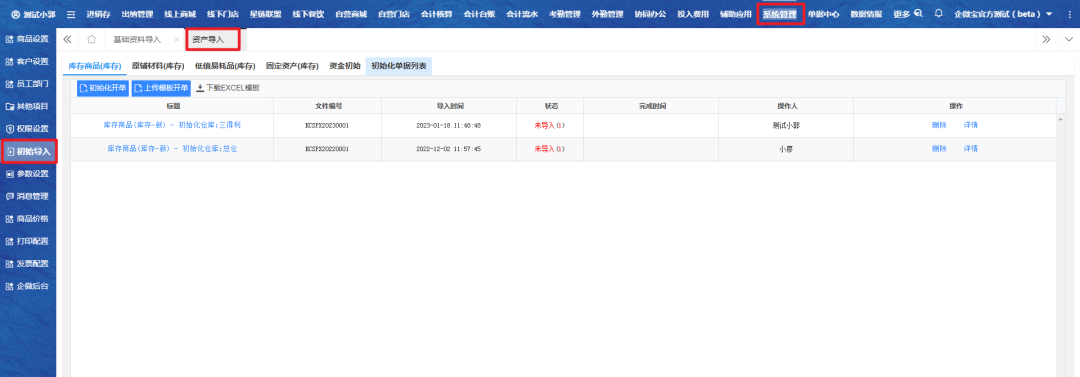1080x377 pixels.
Task: Open the 线下门店 top menu
Action: [222, 14]
